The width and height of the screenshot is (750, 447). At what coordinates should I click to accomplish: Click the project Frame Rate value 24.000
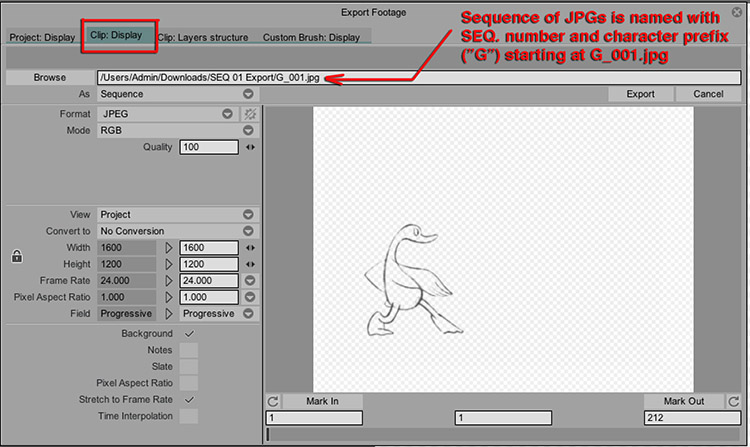[127, 281]
